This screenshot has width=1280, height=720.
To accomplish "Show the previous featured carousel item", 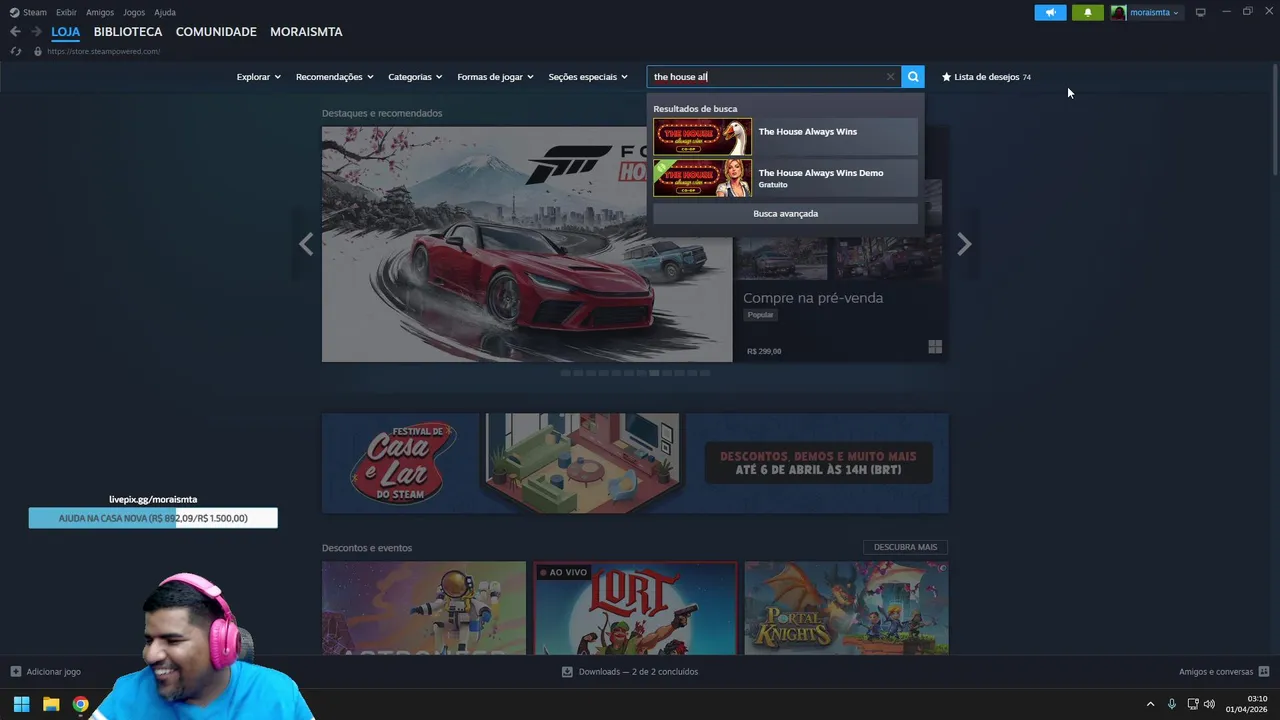I will tap(306, 244).
